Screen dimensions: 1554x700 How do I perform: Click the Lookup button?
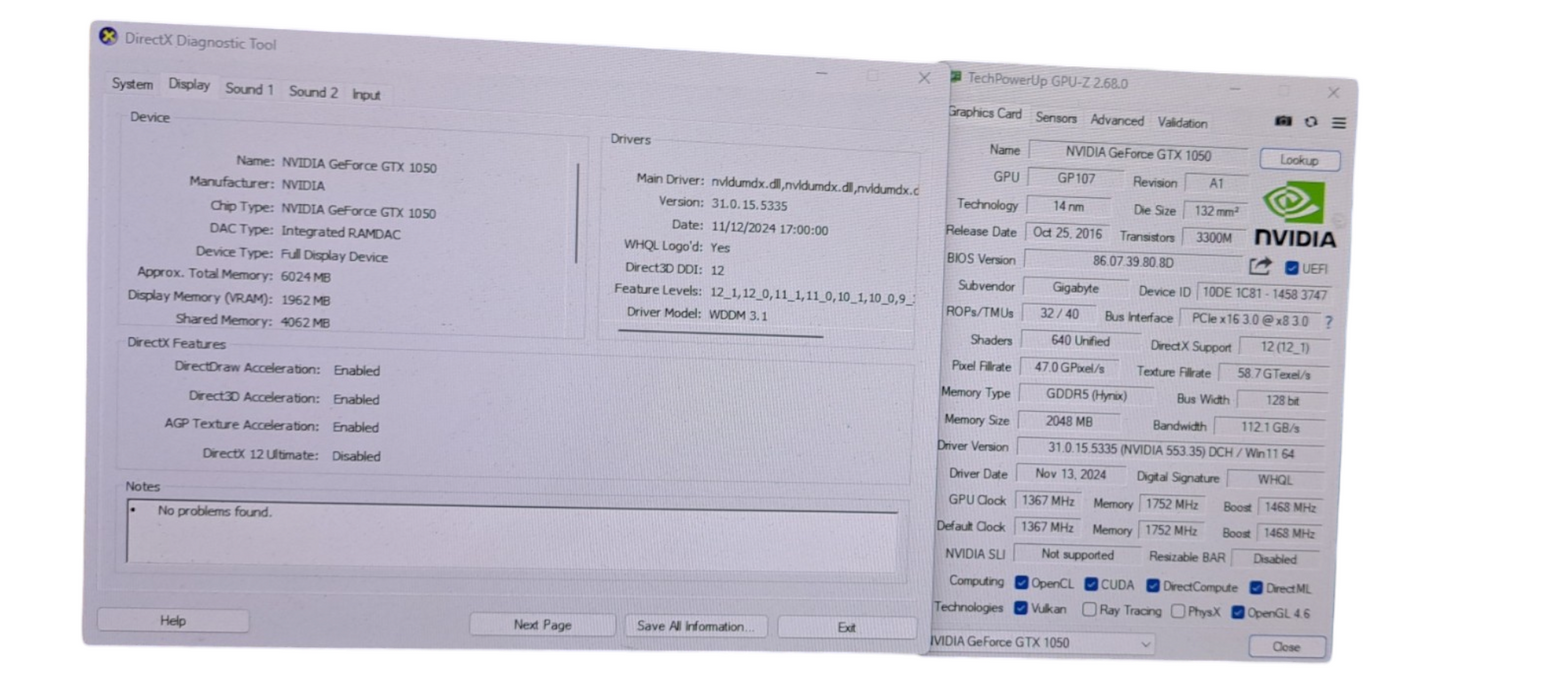(x=1299, y=160)
